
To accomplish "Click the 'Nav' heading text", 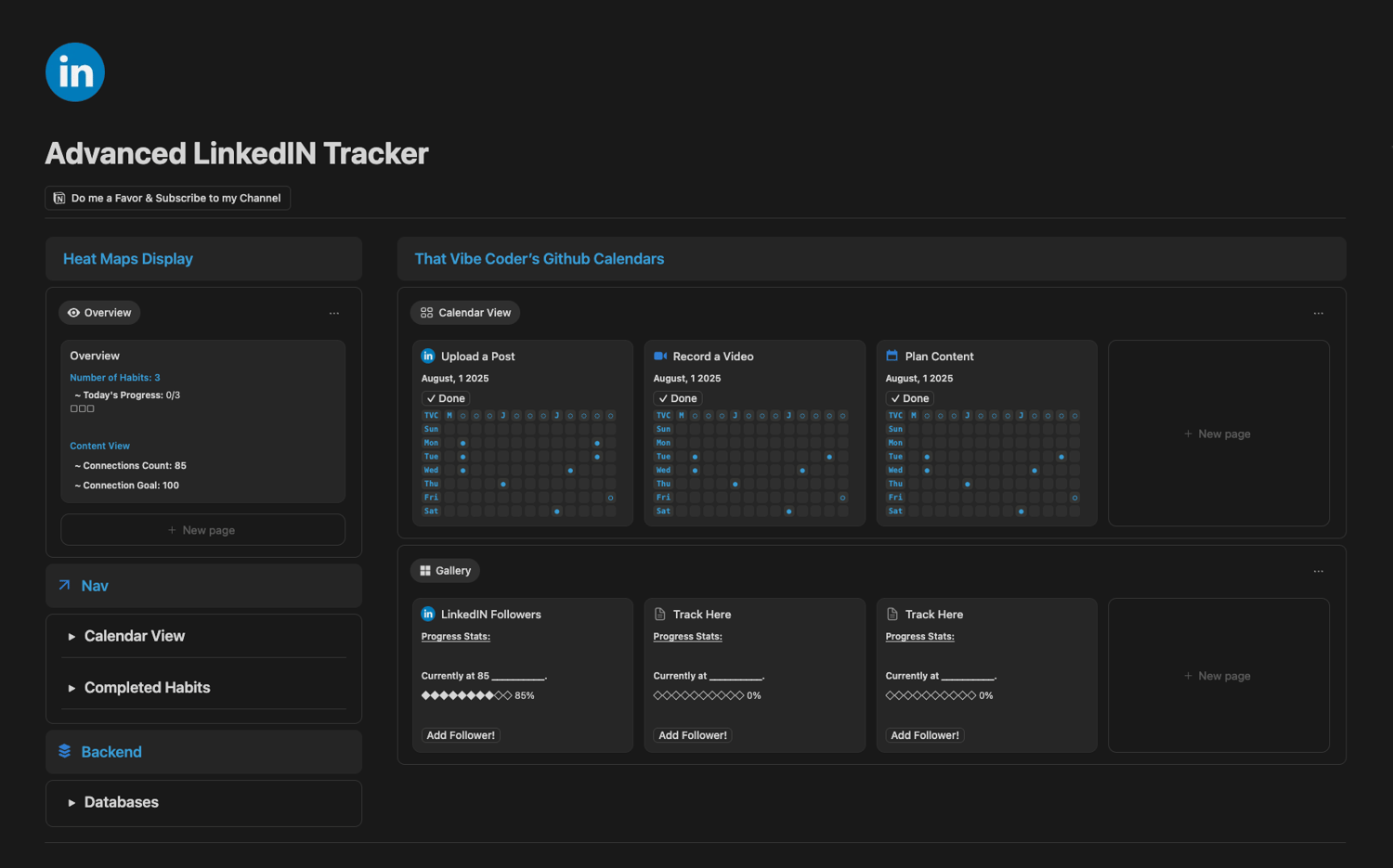I will (95, 586).
